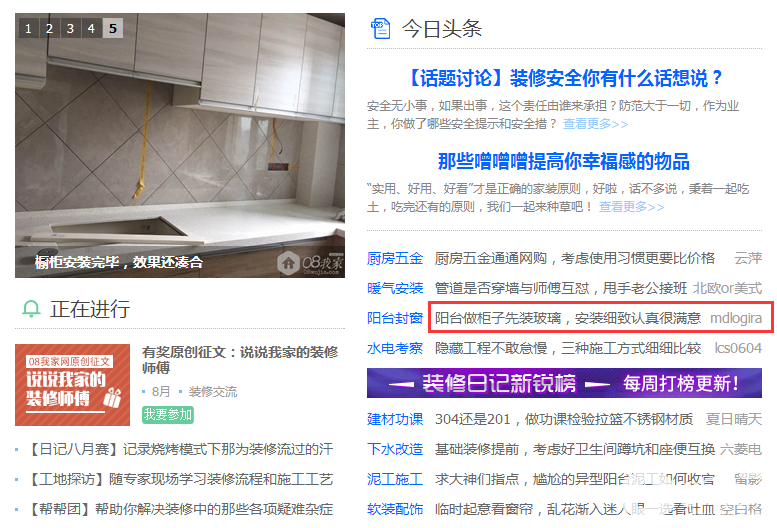Click the kitchen cabinet carousel image
Screen dimensions: 777x528
pyautogui.click(x=180, y=145)
